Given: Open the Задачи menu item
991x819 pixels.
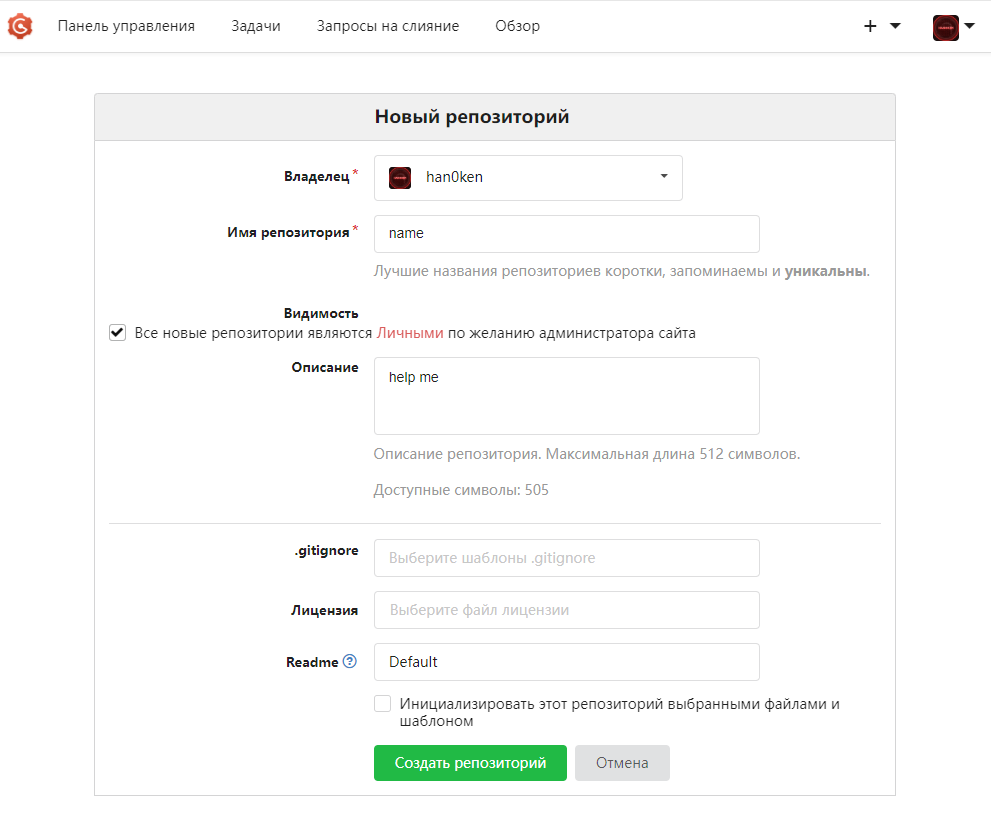Looking at the screenshot, I should (256, 26).
